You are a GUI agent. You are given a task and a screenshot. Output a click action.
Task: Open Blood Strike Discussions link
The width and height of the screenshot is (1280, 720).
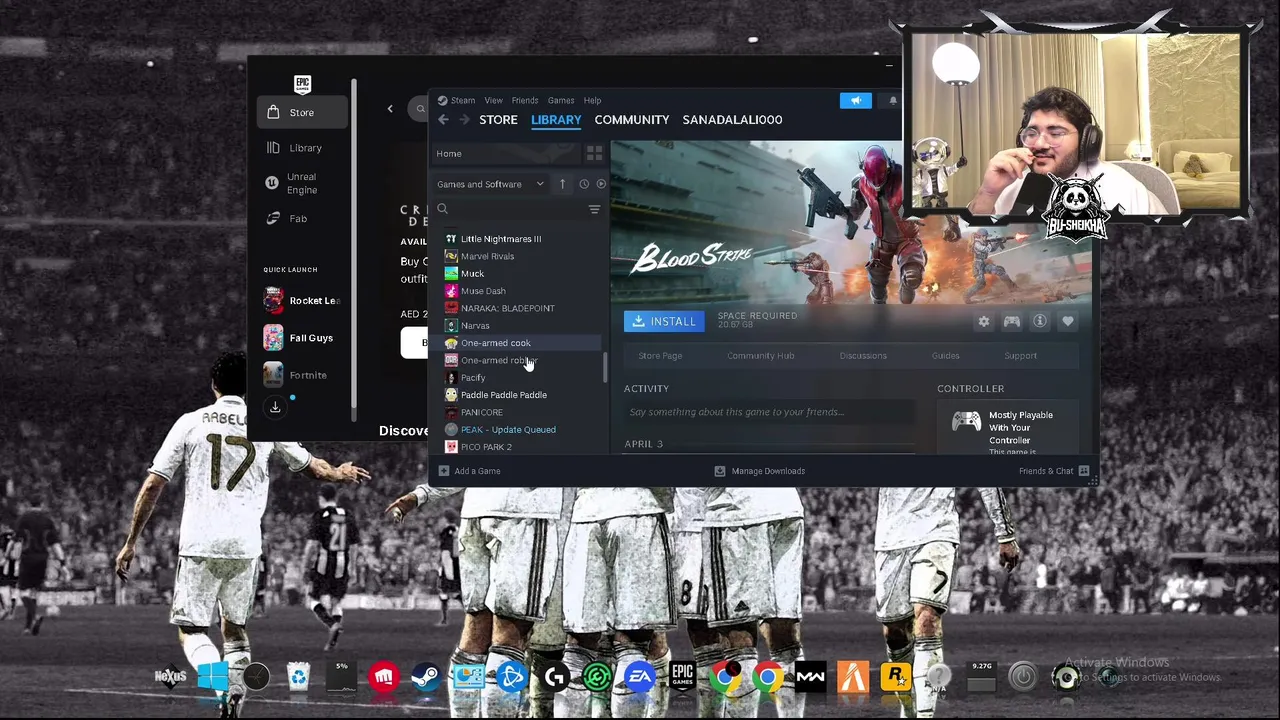tap(863, 356)
